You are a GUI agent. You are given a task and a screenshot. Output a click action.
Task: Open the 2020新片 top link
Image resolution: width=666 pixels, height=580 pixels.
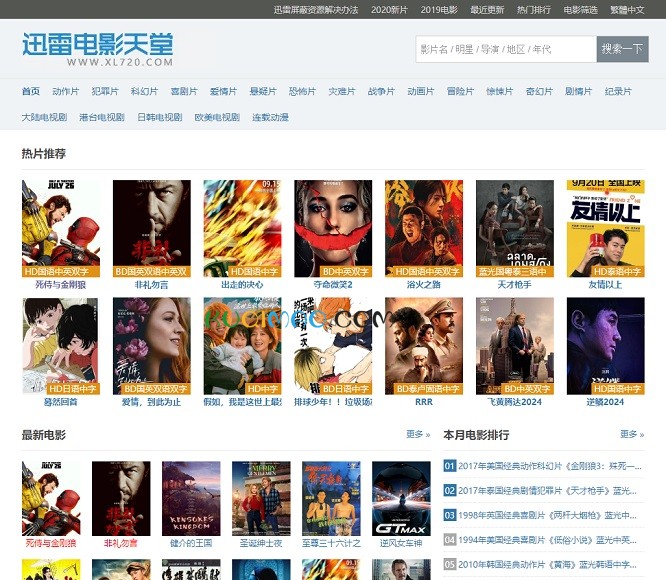point(389,10)
